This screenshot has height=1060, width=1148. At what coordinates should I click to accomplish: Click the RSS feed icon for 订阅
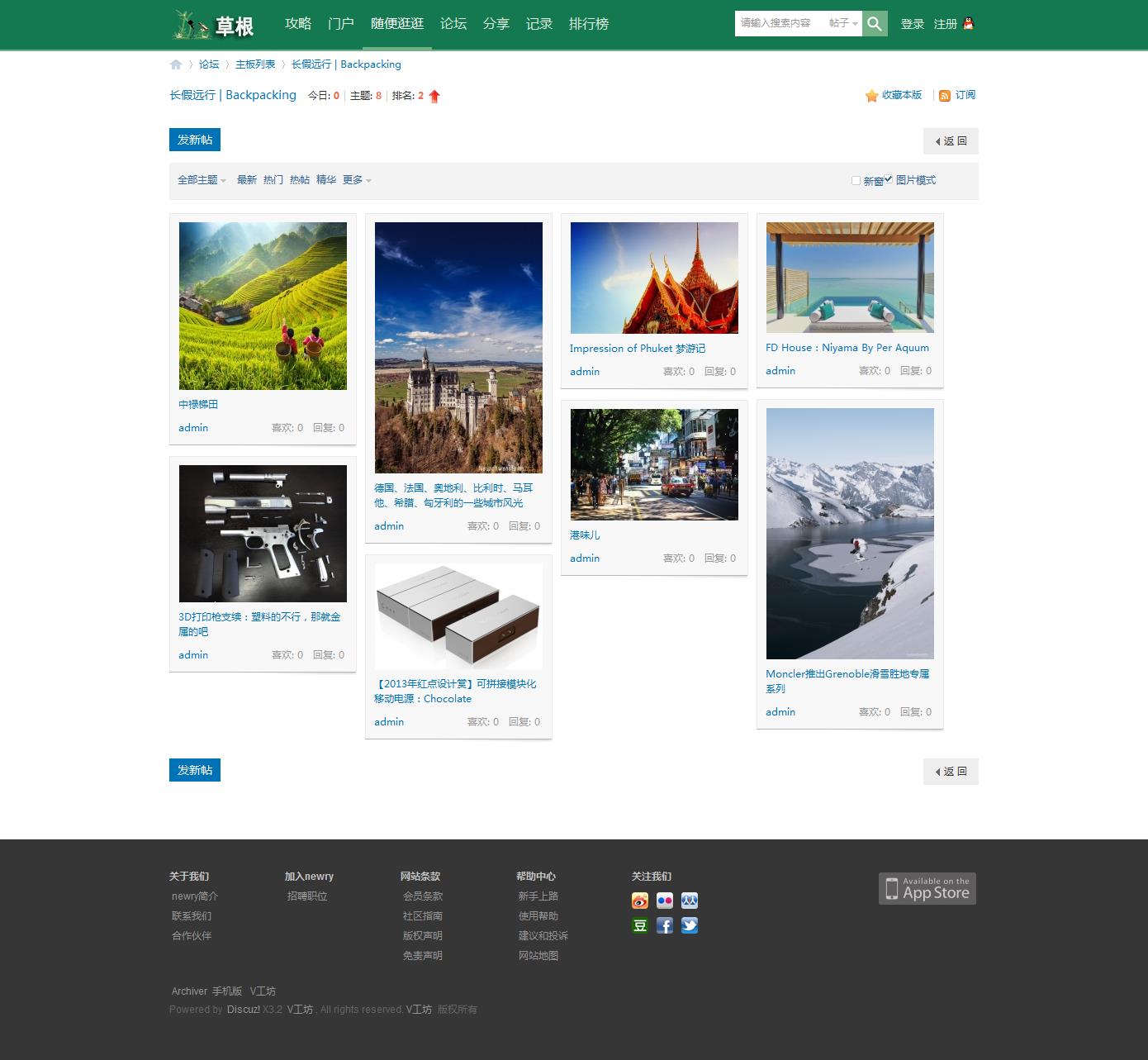click(945, 96)
